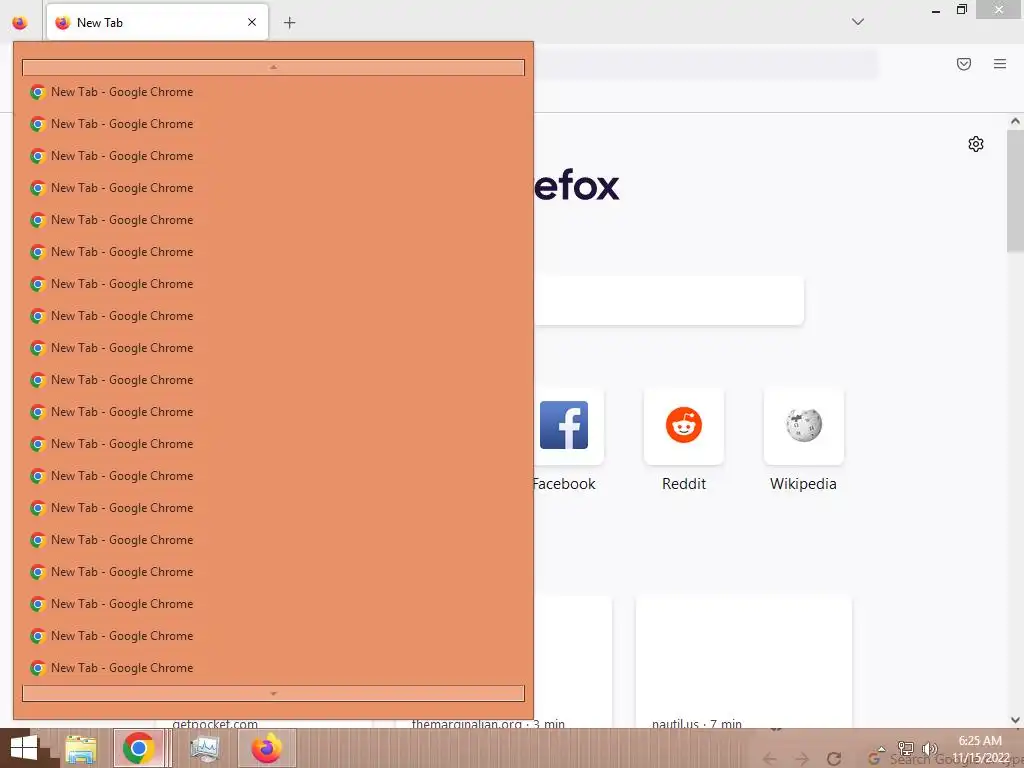Select the New Tab tab in Firefox
Screen dimensions: 1024x768
point(157,22)
